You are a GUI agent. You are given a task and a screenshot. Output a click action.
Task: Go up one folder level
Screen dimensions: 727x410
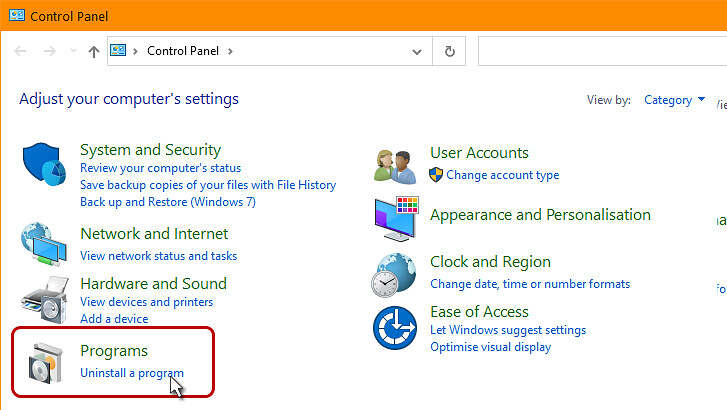point(94,51)
